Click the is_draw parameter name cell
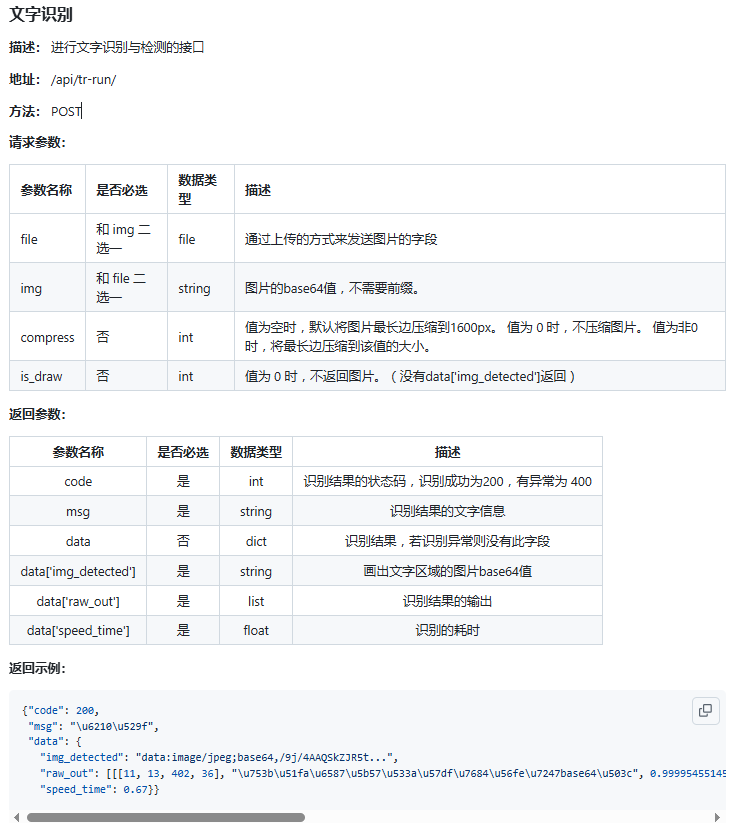The height and width of the screenshot is (823, 740). point(47,376)
